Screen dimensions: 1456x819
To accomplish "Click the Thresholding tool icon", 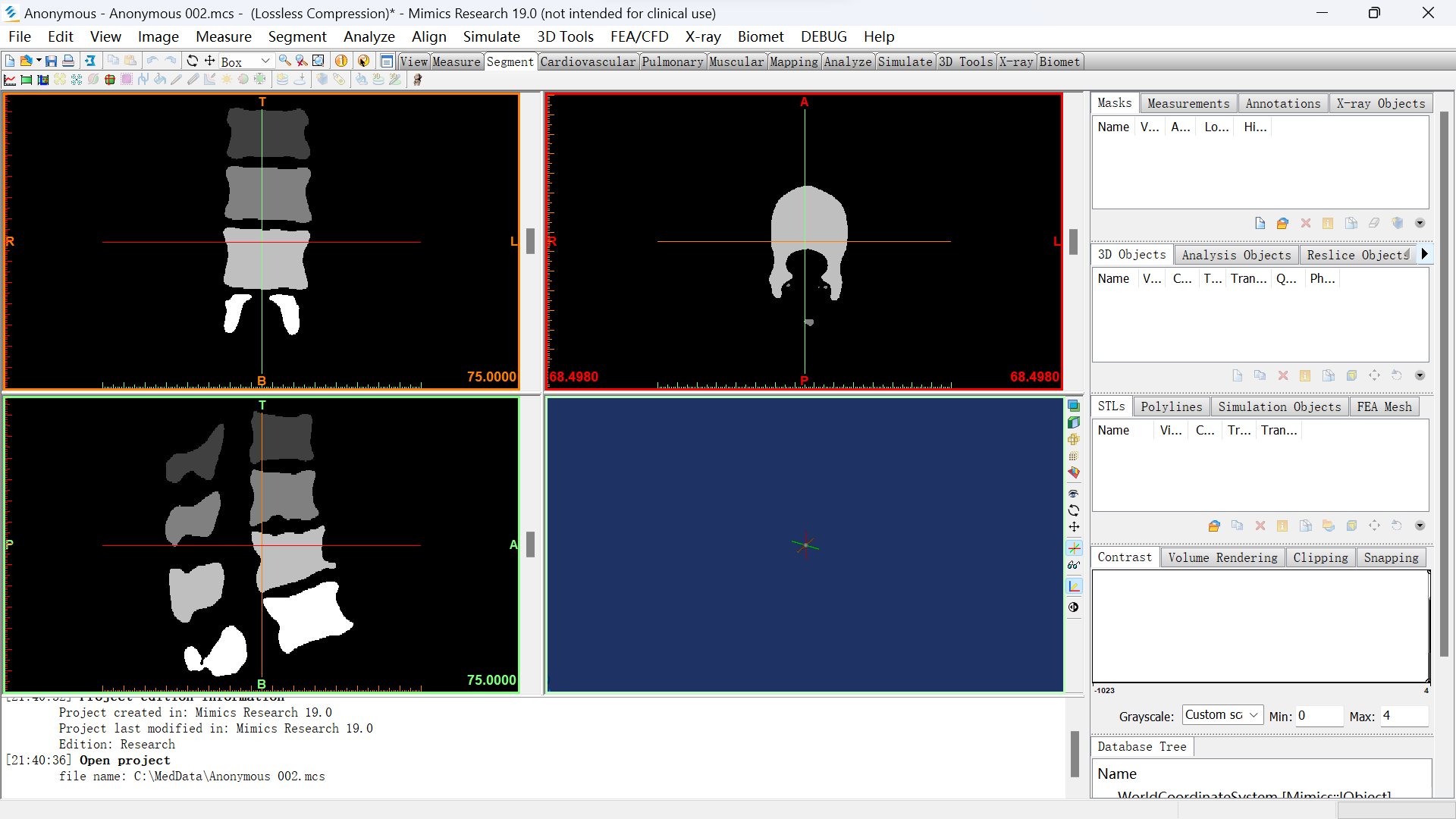I will (x=27, y=80).
